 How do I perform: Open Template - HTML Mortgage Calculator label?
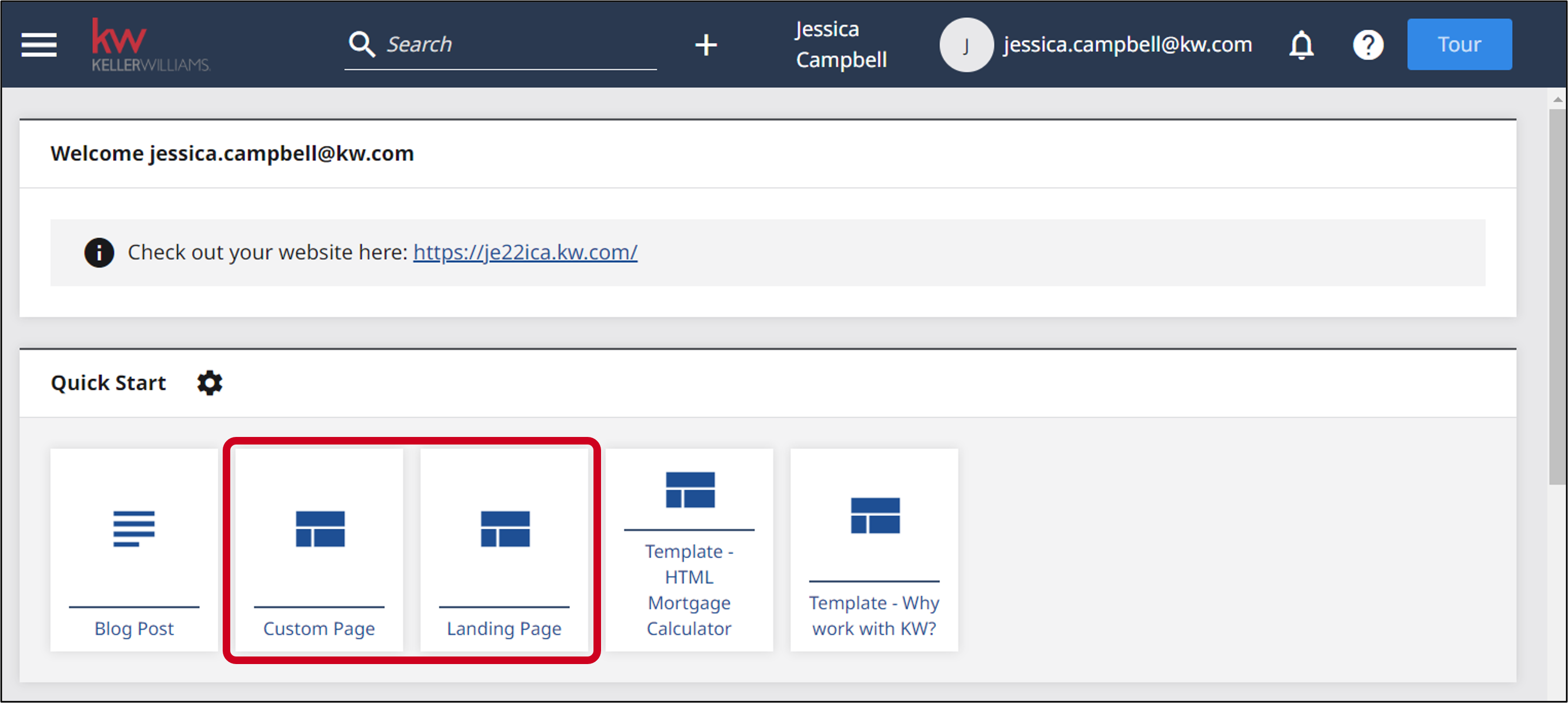(689, 589)
